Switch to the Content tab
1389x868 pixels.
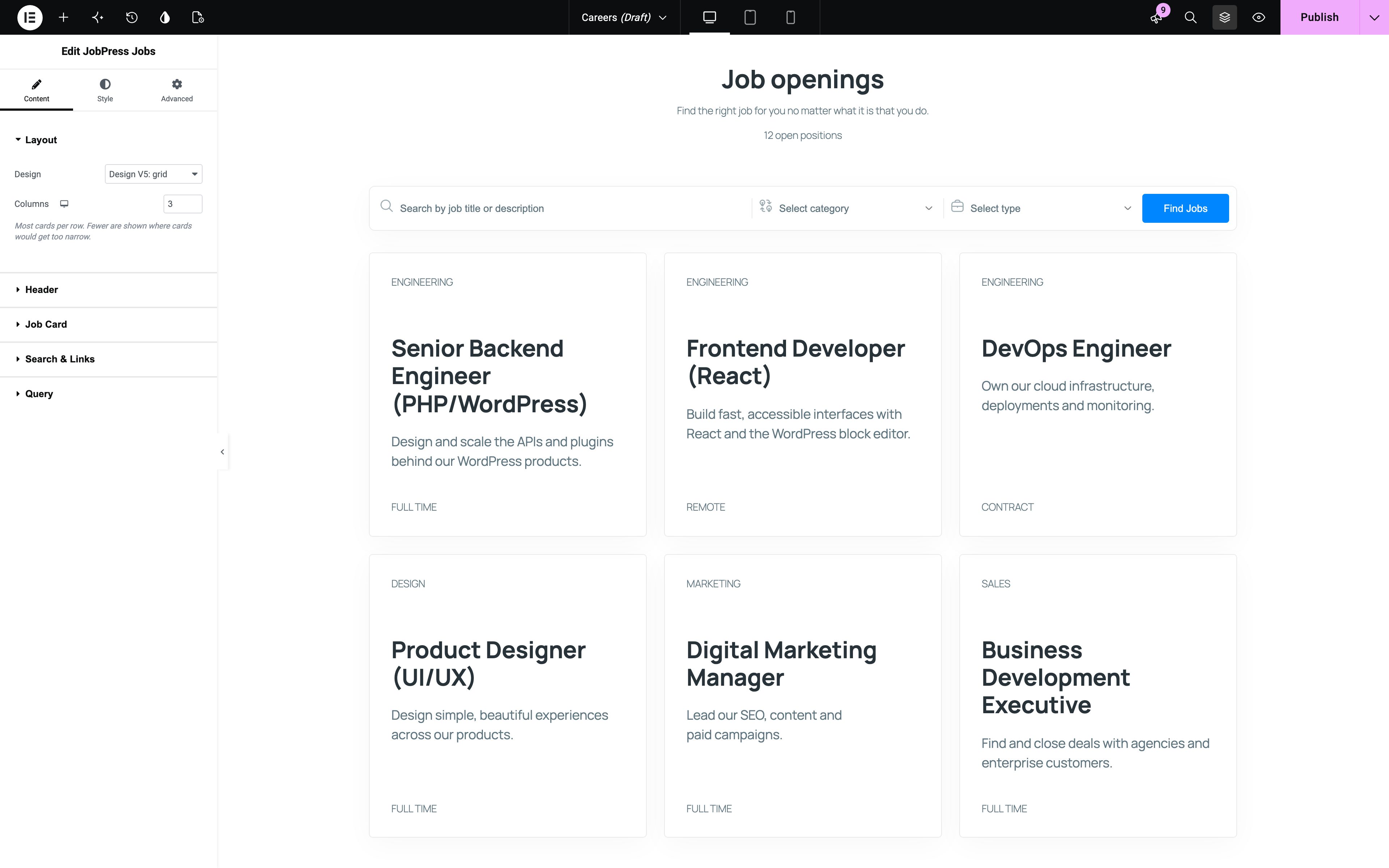point(36,90)
